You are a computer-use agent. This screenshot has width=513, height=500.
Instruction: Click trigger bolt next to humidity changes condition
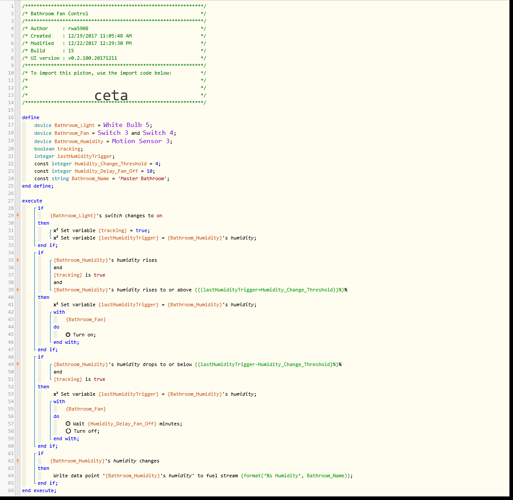tap(18, 461)
